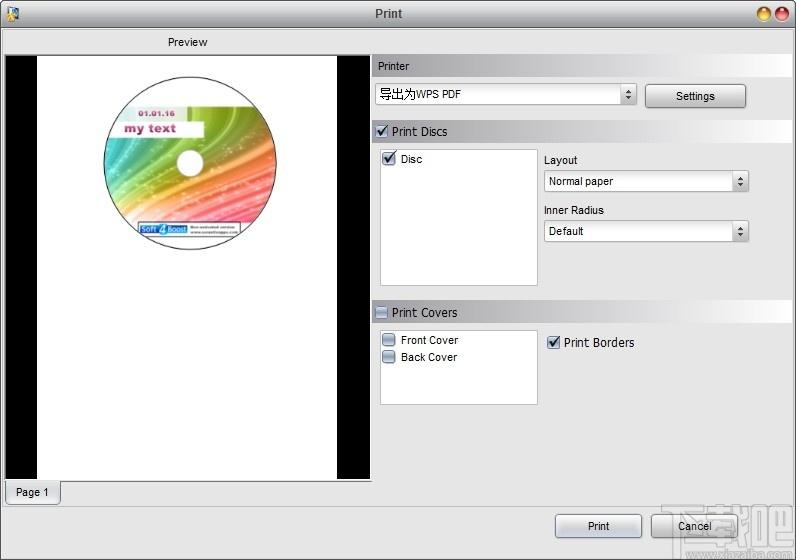Click the Print button
The width and height of the screenshot is (796, 560).
coord(598,526)
